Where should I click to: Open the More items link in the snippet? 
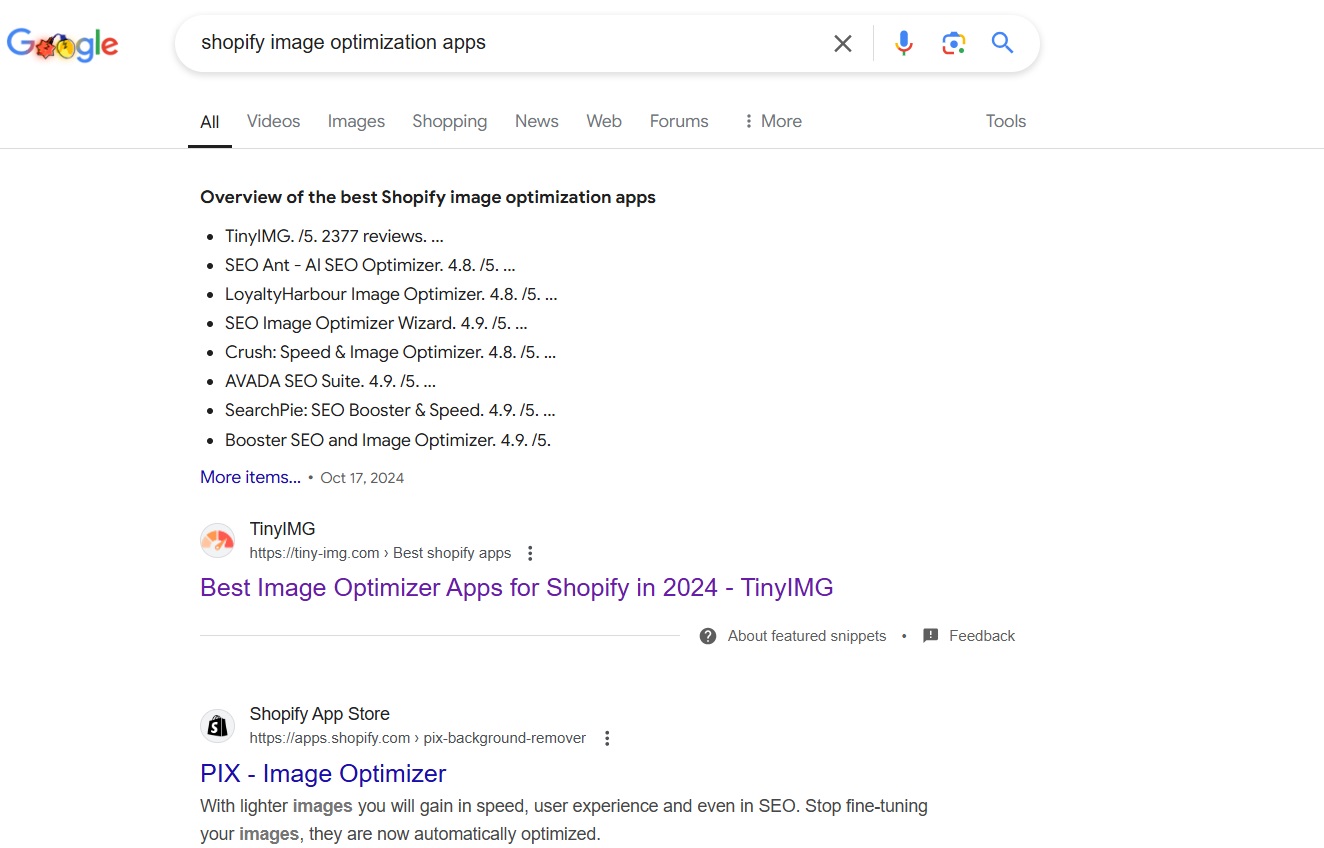[250, 477]
